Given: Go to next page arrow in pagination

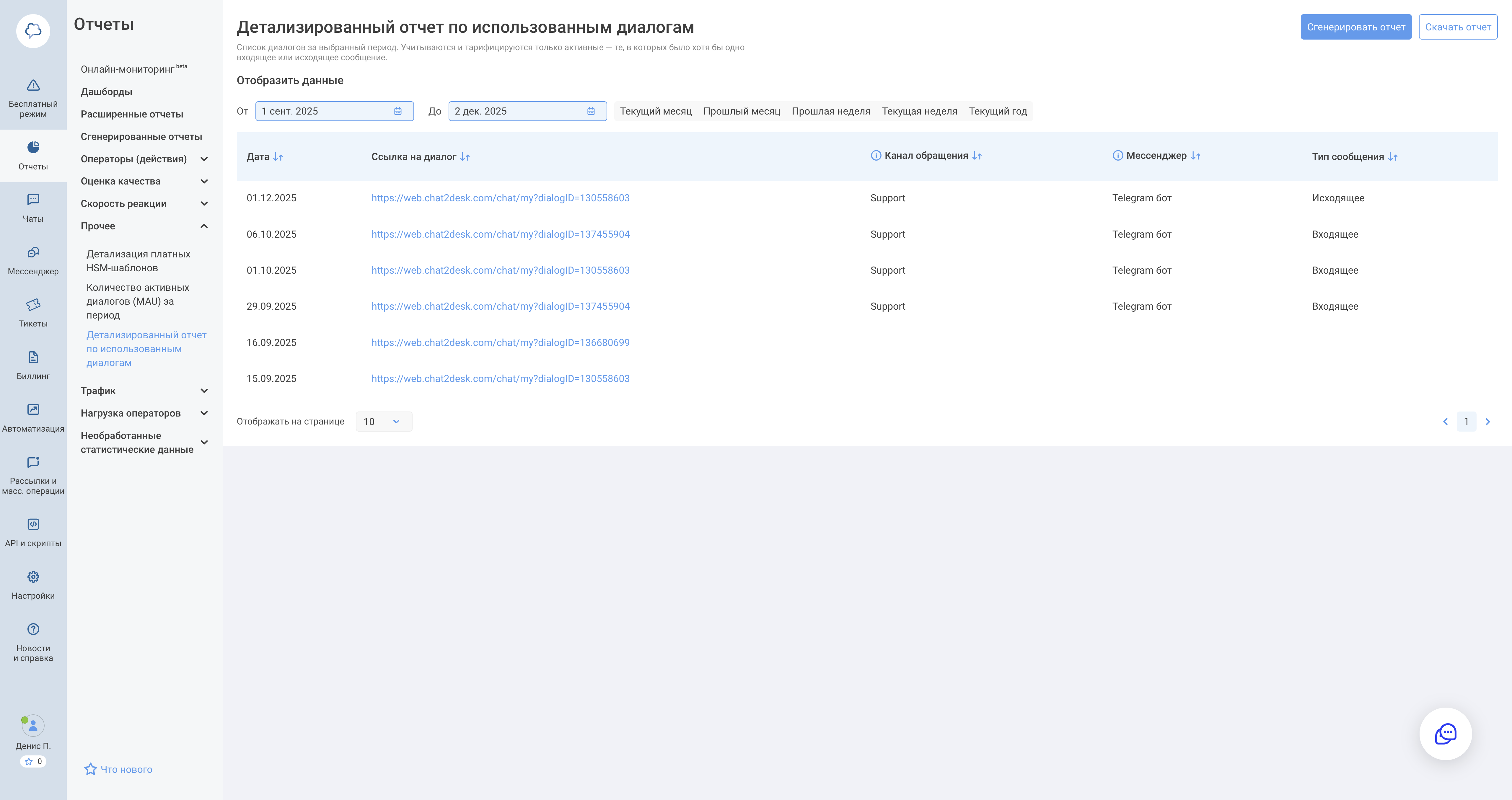Looking at the screenshot, I should [x=1487, y=422].
